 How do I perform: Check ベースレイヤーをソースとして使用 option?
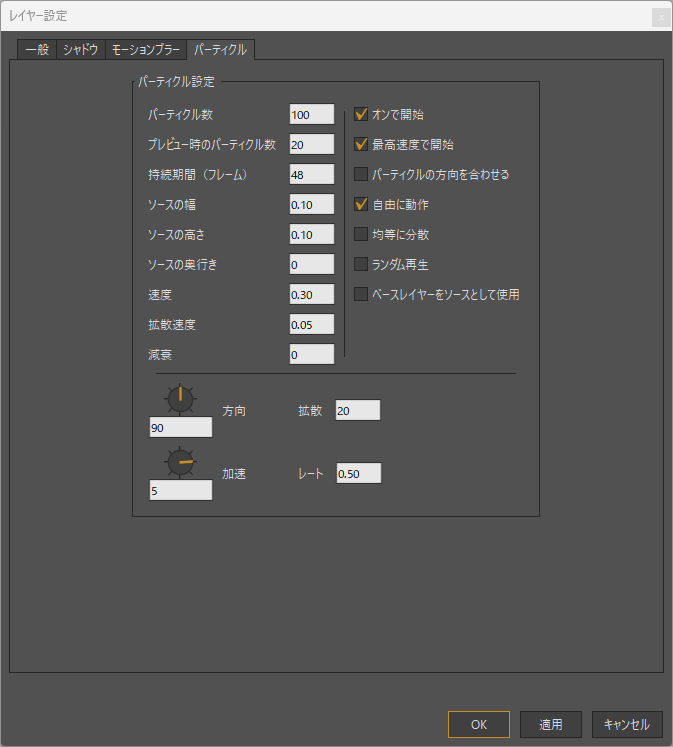(361, 295)
